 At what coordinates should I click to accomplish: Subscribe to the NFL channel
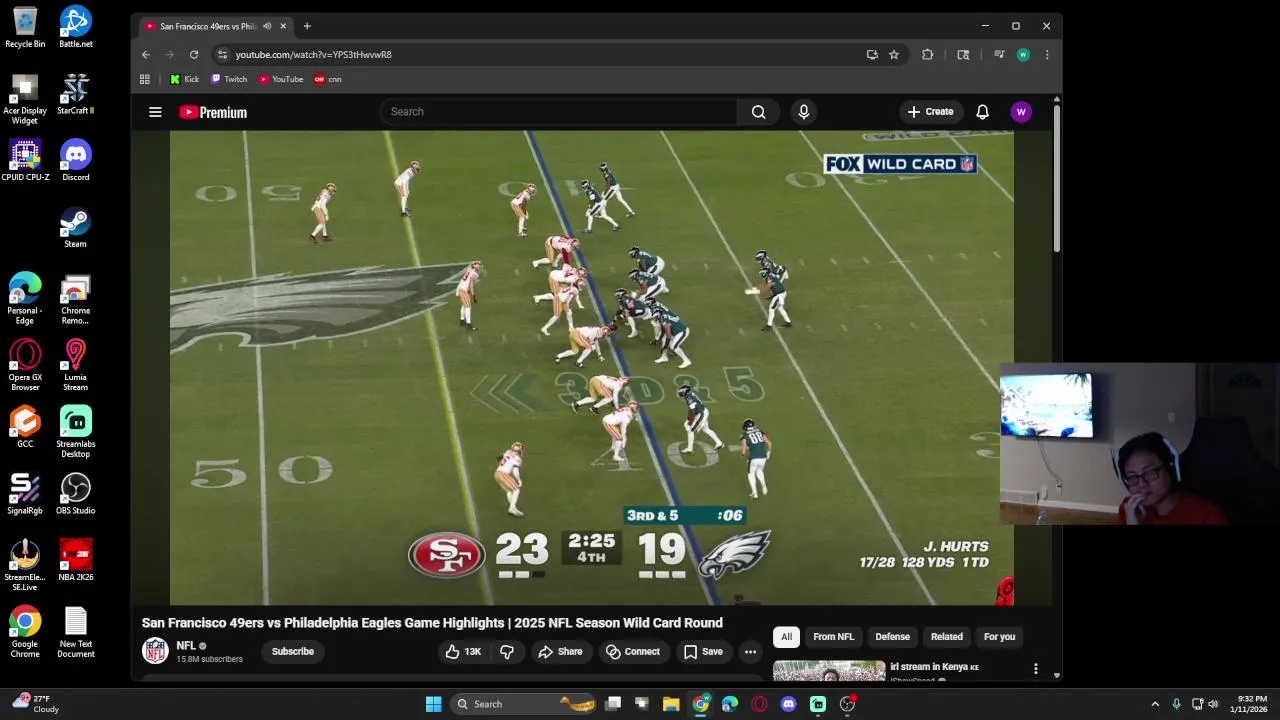293,651
